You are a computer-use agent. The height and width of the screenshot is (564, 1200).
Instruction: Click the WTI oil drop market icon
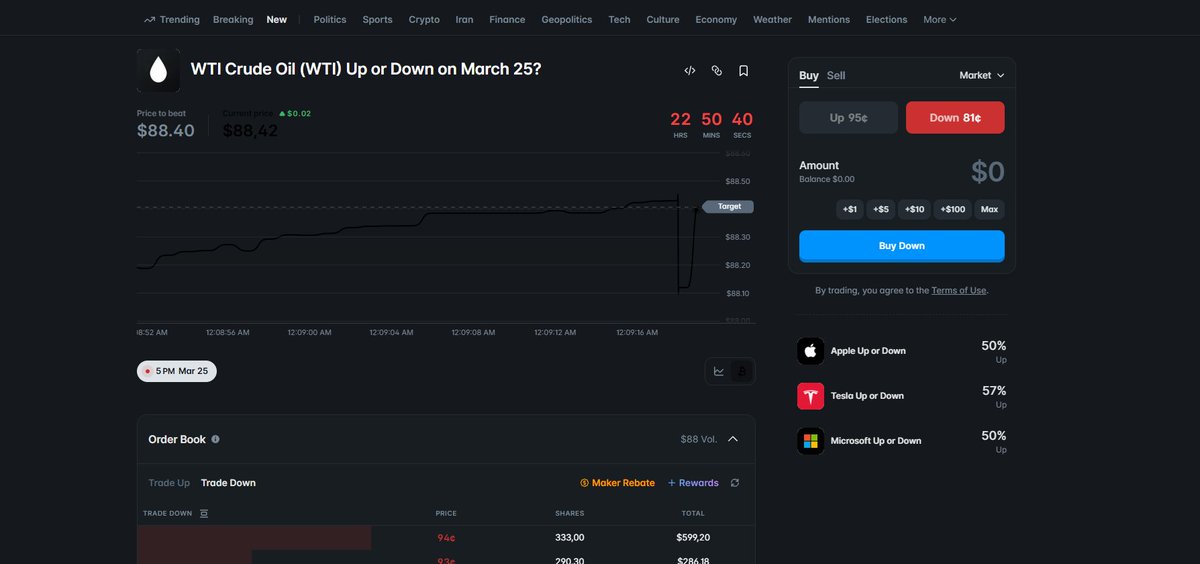coord(158,70)
